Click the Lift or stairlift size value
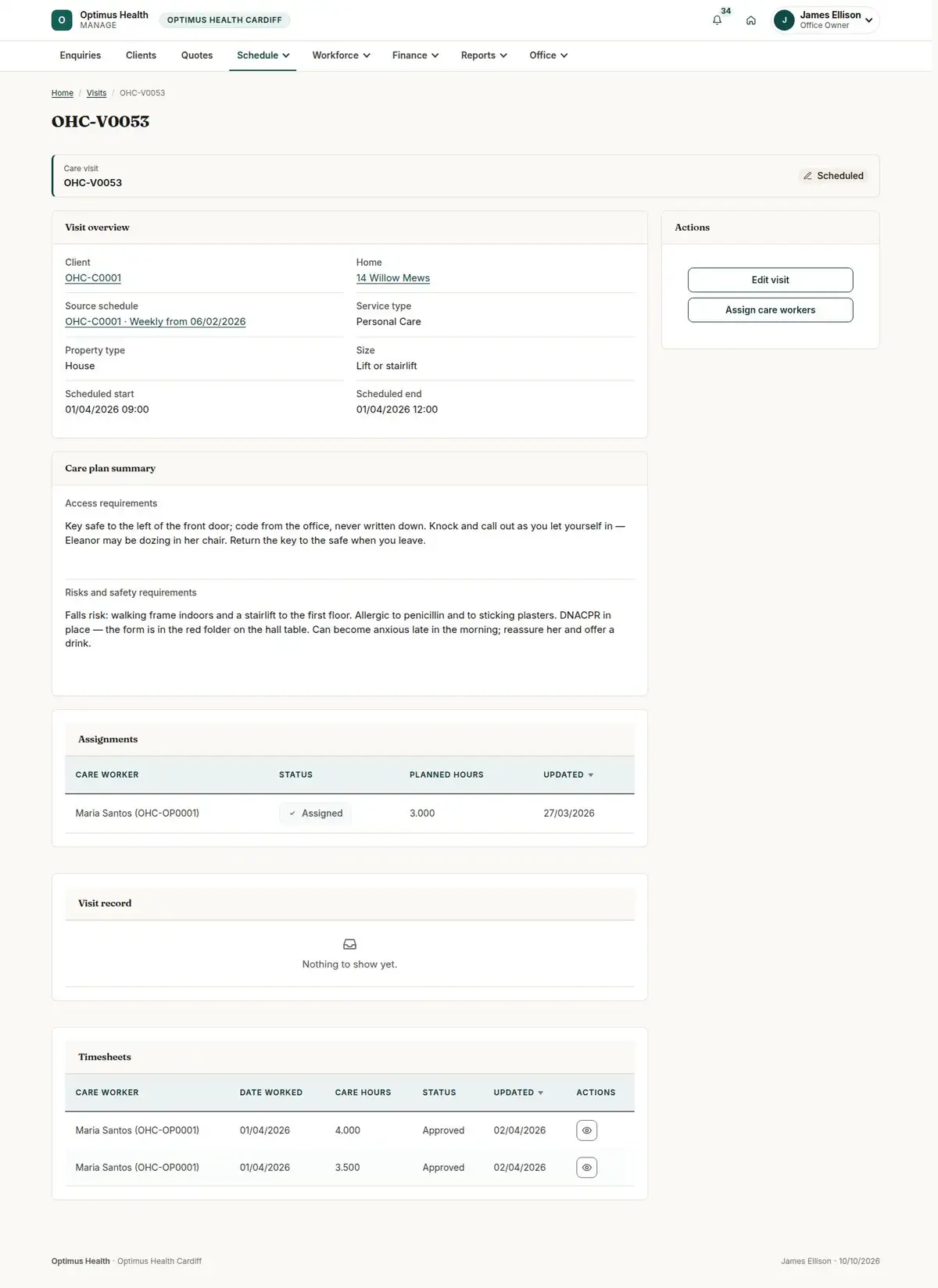938x1288 pixels. point(387,366)
